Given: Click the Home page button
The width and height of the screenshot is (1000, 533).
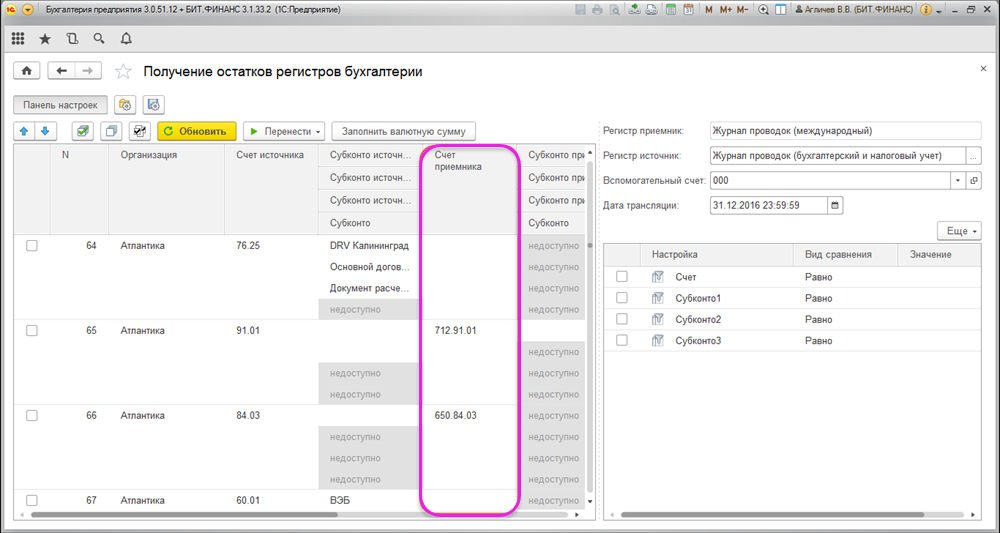Looking at the screenshot, I should coord(26,71).
